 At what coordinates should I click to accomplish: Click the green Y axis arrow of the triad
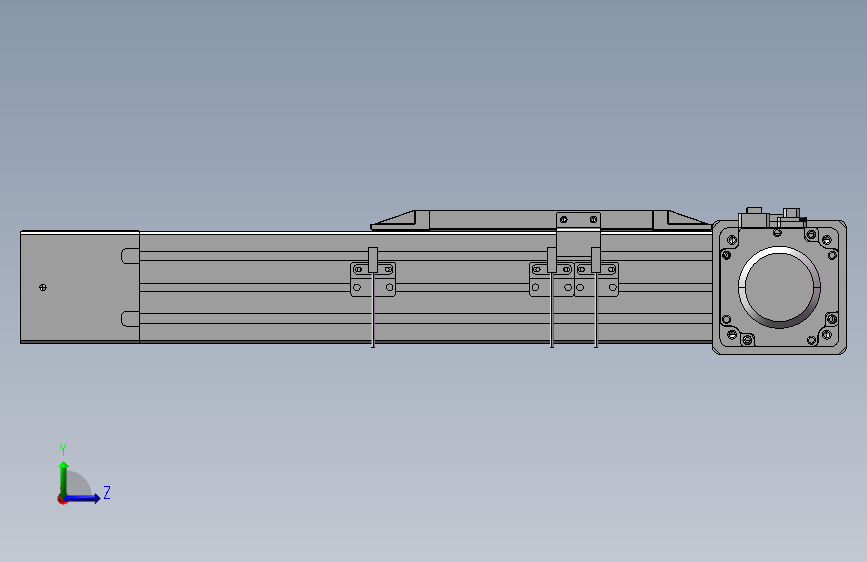[64, 478]
